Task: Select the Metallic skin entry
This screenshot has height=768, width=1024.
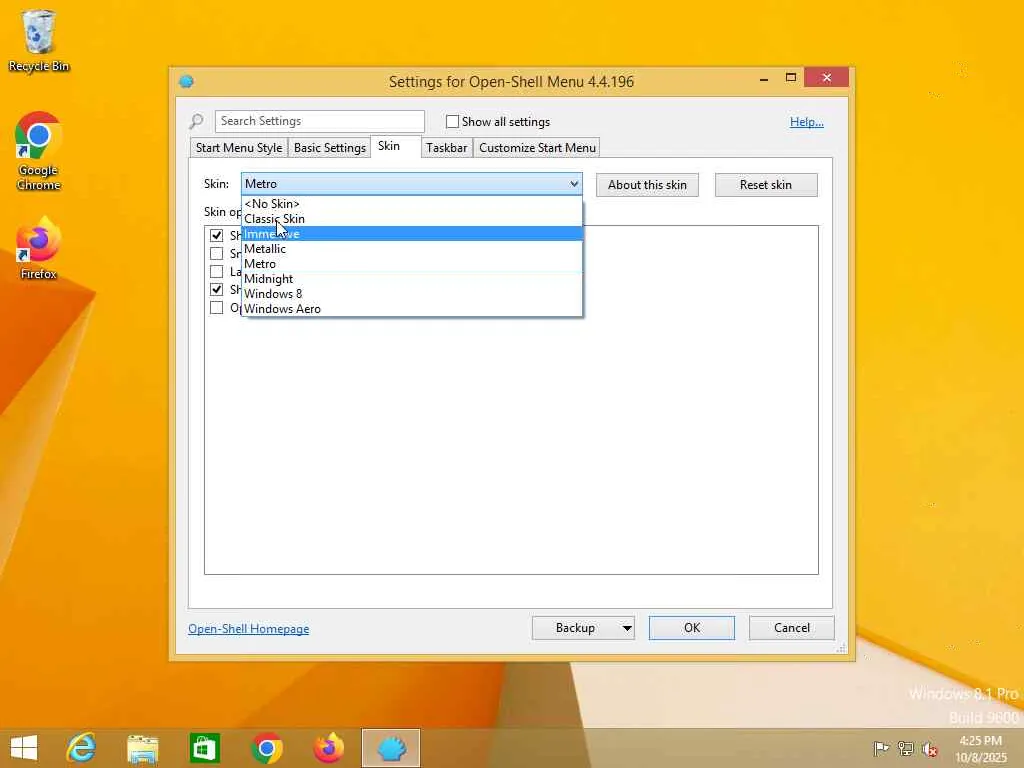Action: point(412,249)
